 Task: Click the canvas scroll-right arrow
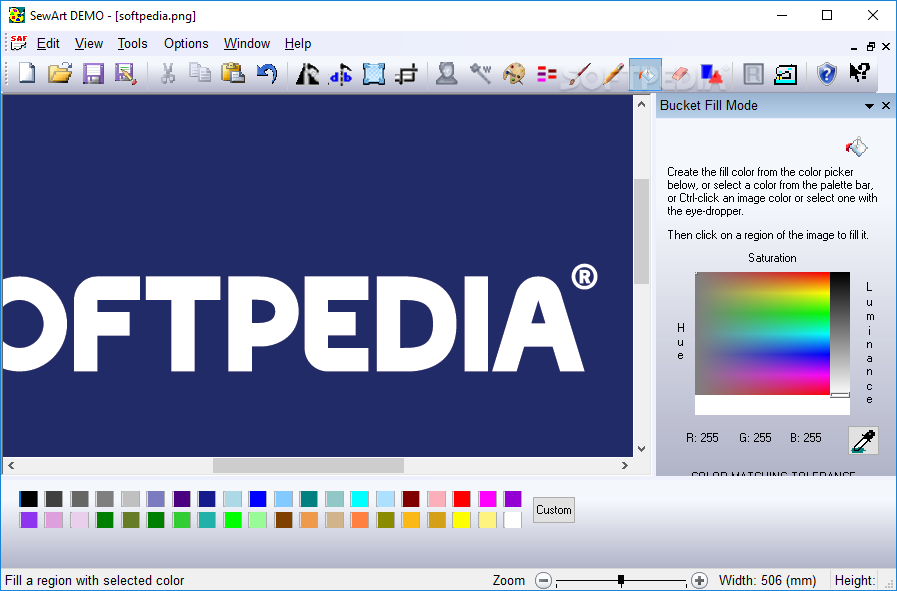pyautogui.click(x=625, y=466)
